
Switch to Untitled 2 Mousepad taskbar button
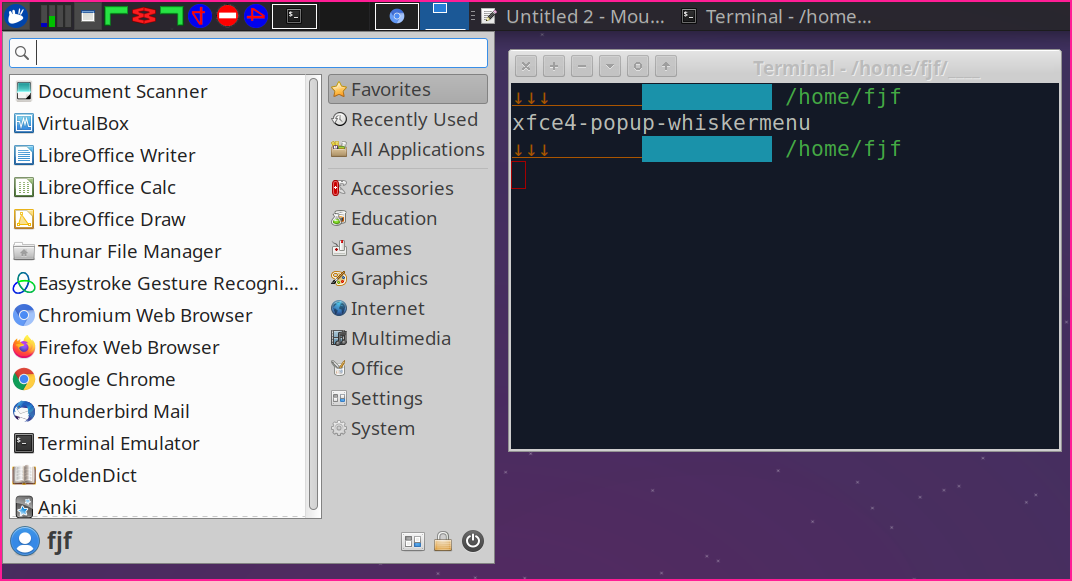tap(574, 16)
